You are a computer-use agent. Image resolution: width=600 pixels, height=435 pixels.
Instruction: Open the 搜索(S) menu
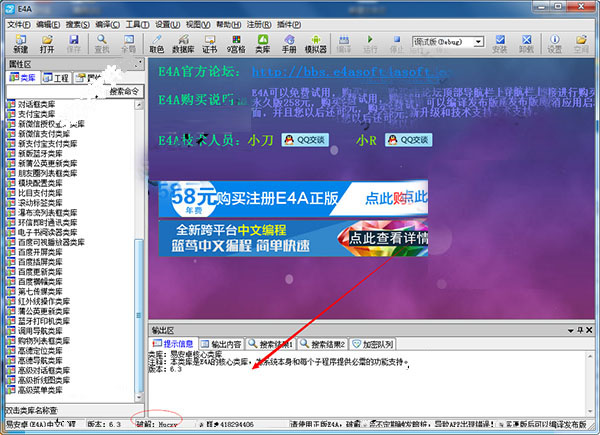77,24
